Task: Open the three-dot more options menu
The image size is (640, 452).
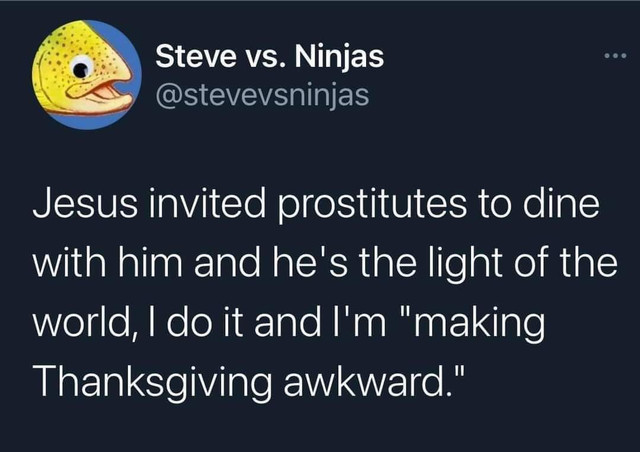Action: coord(615,56)
